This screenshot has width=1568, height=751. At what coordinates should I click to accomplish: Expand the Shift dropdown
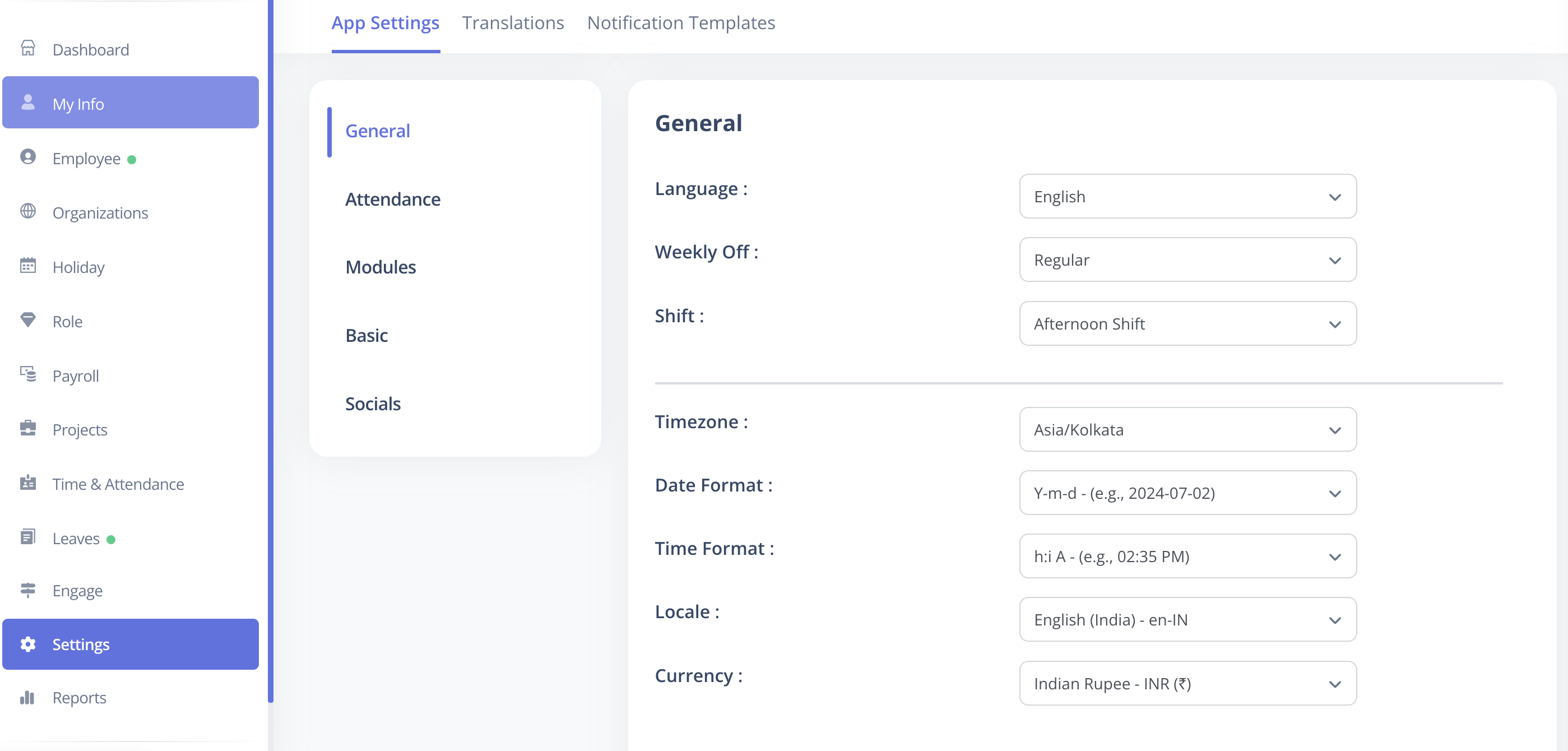pos(1187,324)
